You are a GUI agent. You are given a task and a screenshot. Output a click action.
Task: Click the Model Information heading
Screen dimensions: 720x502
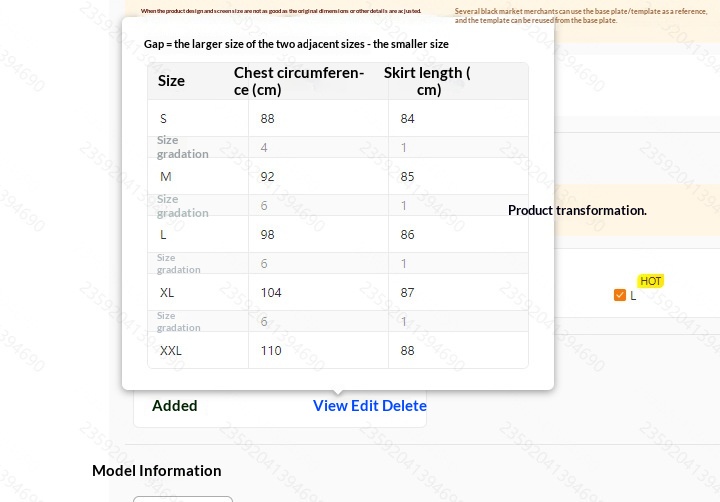point(157,471)
